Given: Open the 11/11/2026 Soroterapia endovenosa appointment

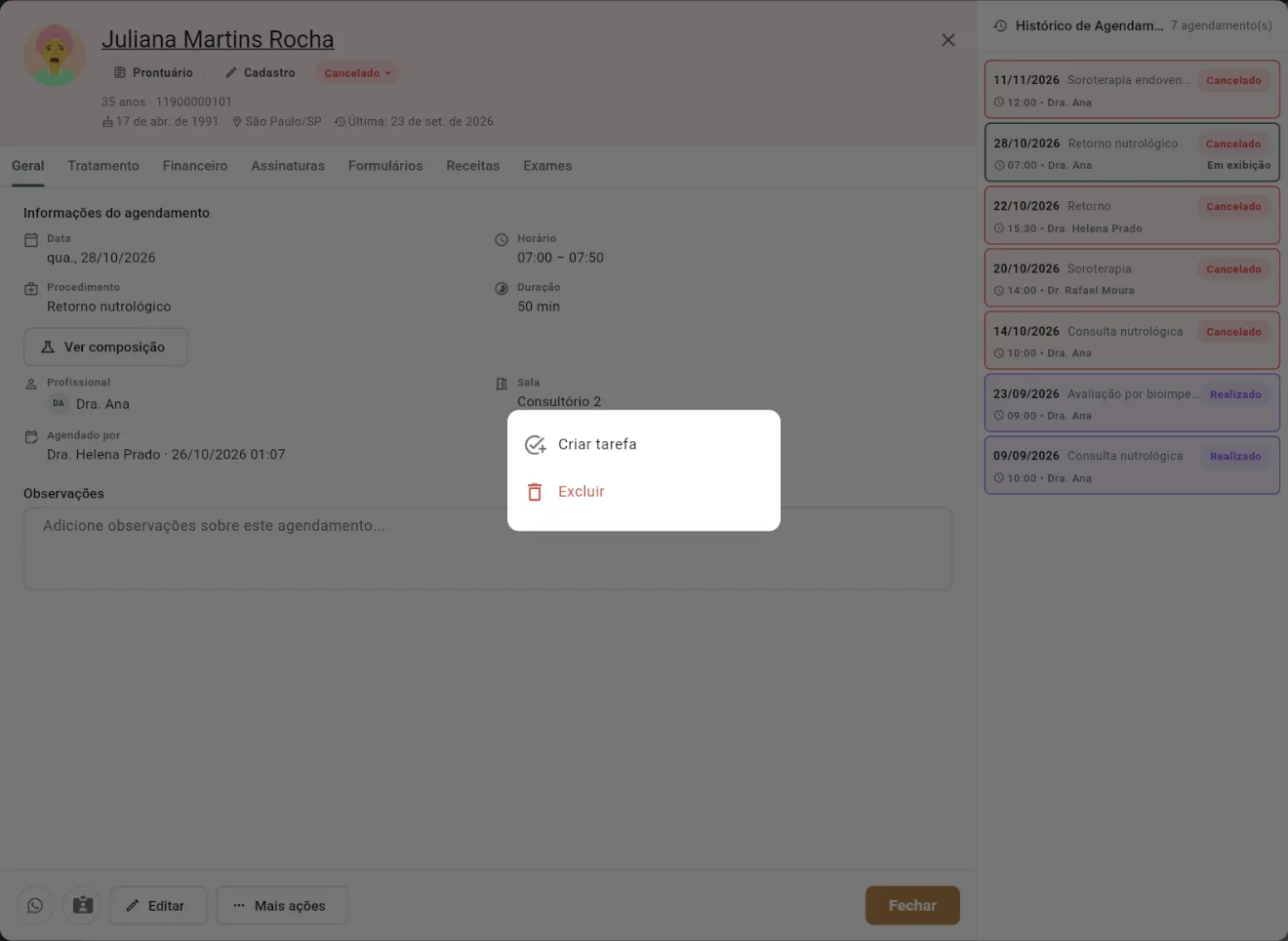Looking at the screenshot, I should 1132,90.
